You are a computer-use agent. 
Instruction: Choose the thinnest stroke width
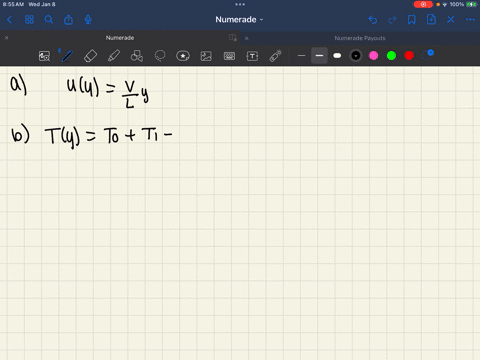pos(301,56)
